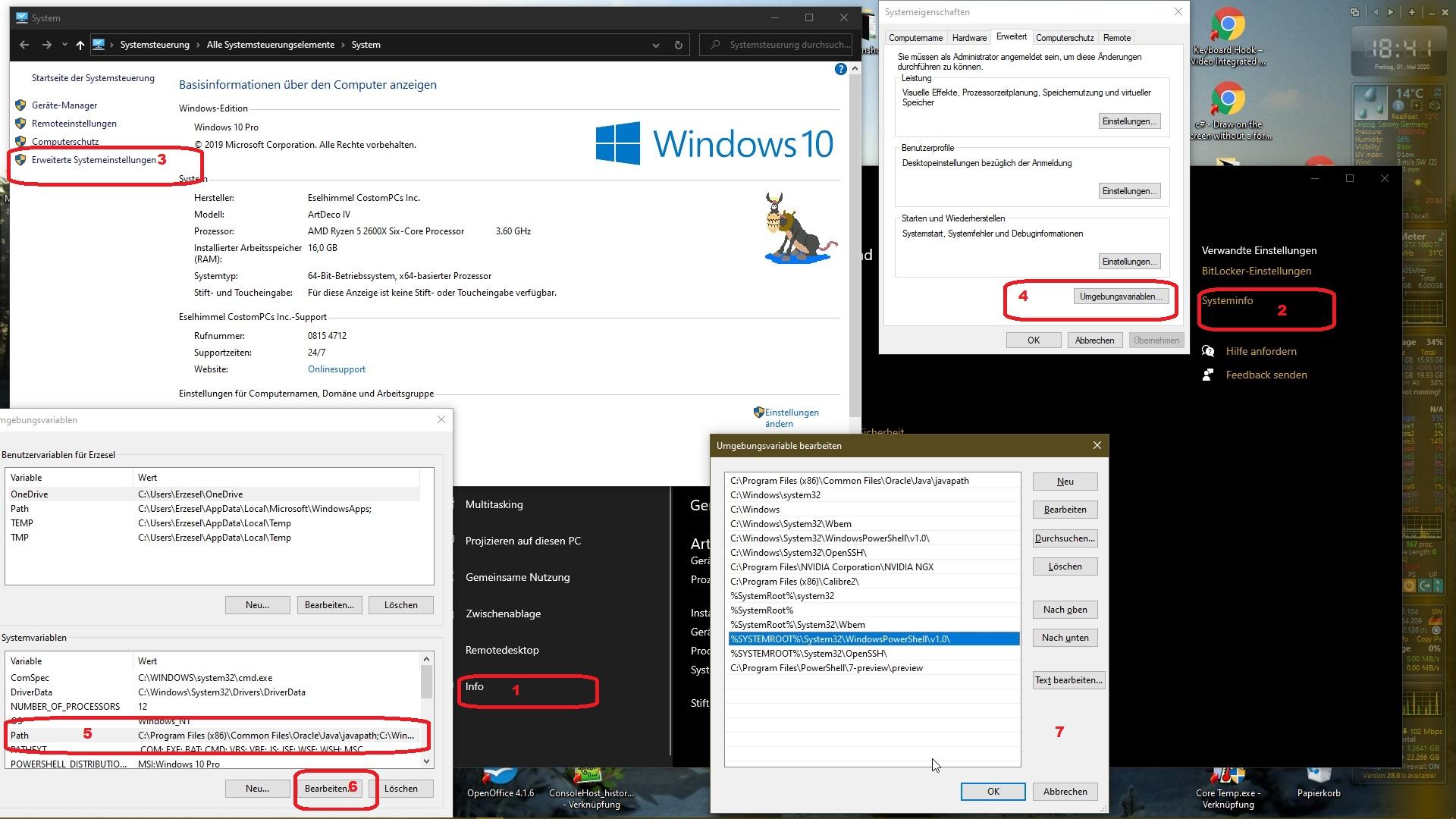This screenshot has width=1456, height=819.
Task: Click Einstellungen ändern shield link
Action: tap(791, 418)
